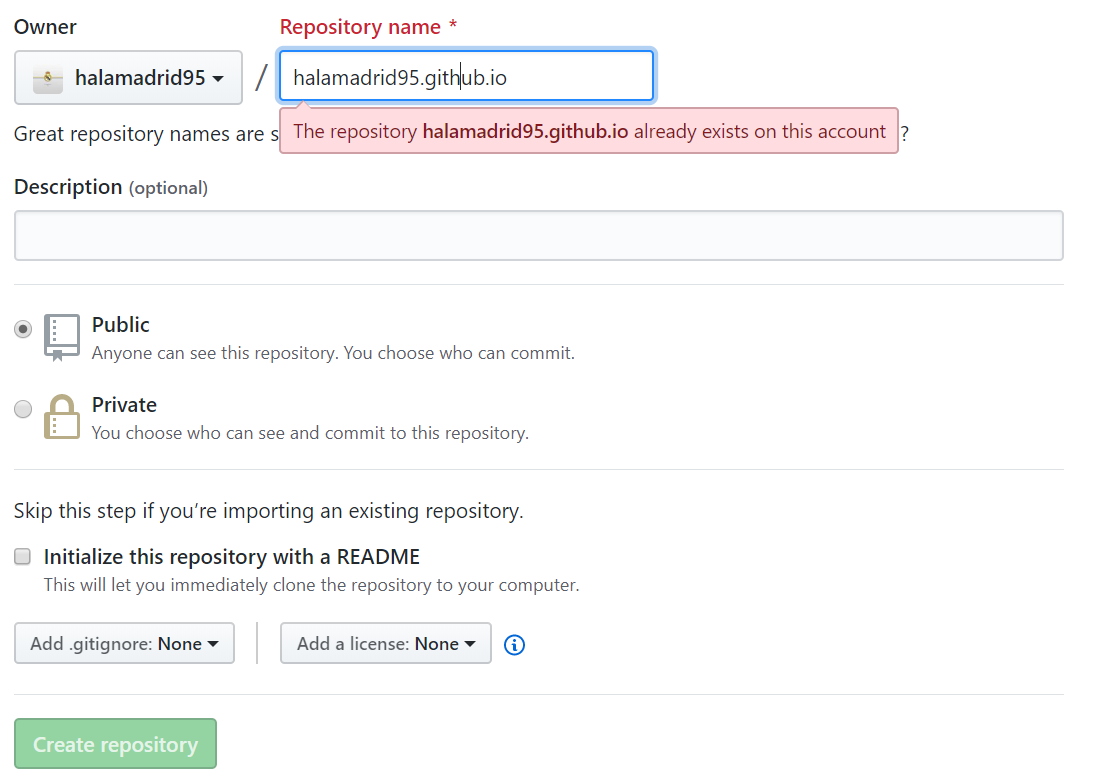This screenshot has height=781, width=1094.
Task: Focus the Repository name text field
Action: 466,77
